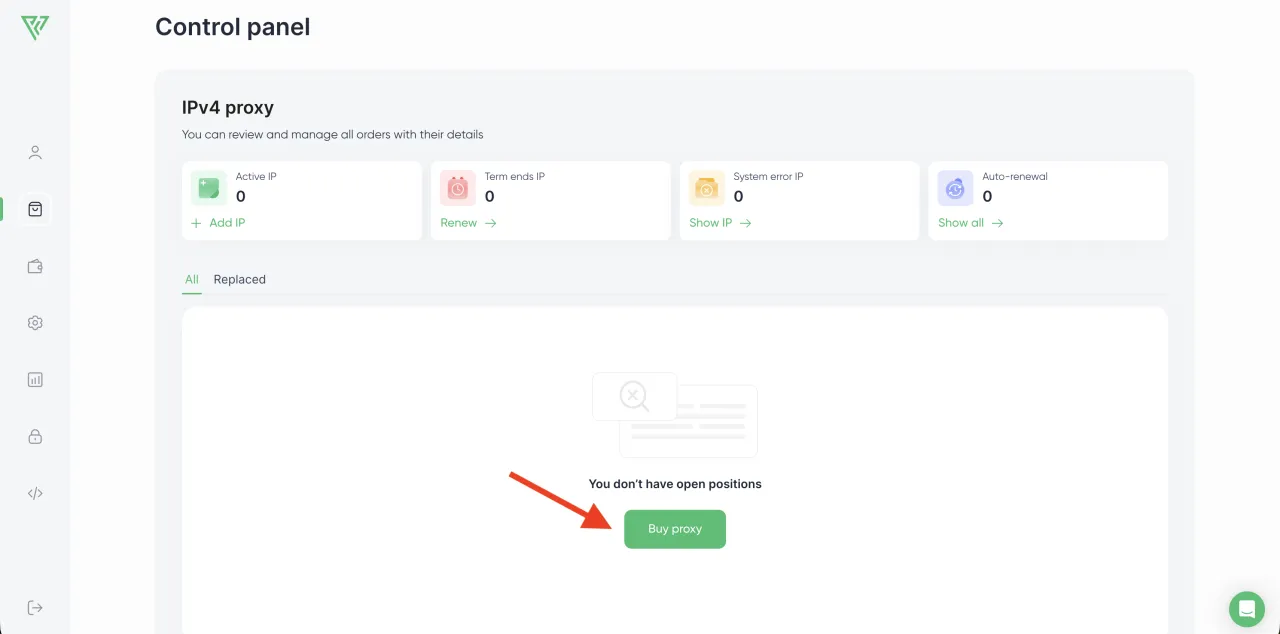
Task: Switch to the All tab
Action: click(192, 280)
